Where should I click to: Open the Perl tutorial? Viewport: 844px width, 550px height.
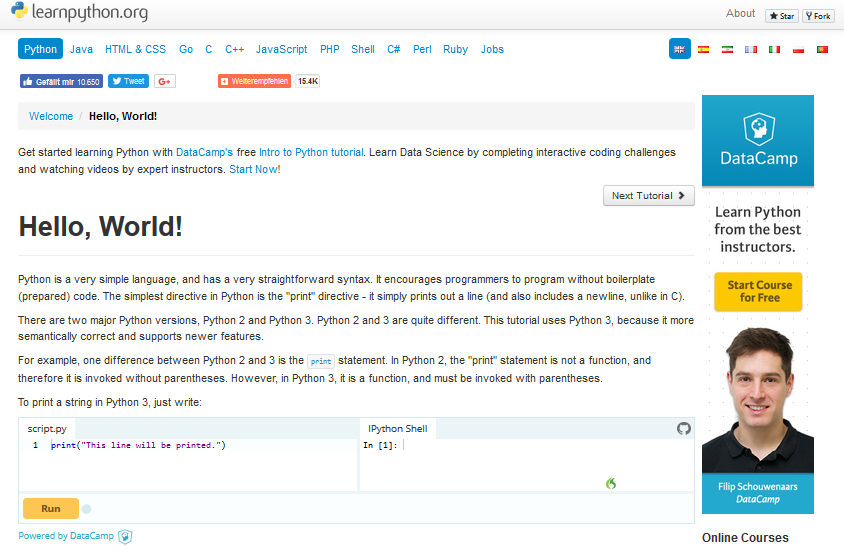pos(422,49)
